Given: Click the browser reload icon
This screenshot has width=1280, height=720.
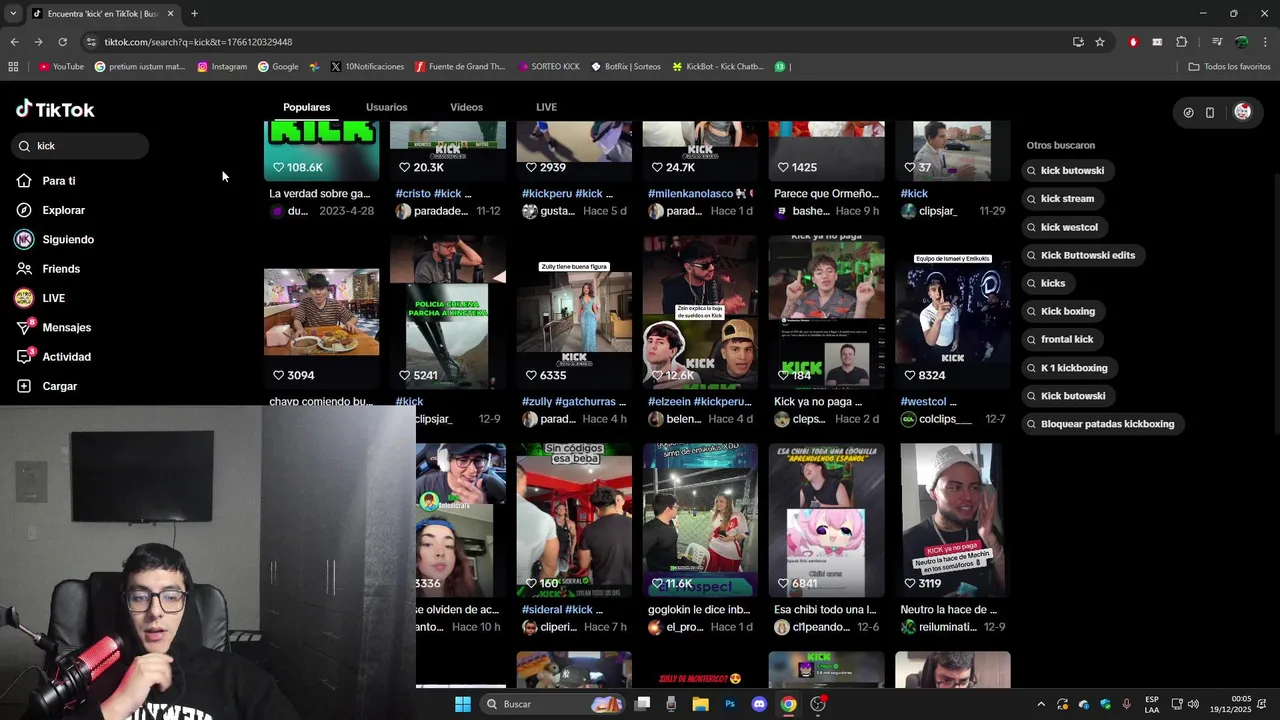Looking at the screenshot, I should click(62, 42).
